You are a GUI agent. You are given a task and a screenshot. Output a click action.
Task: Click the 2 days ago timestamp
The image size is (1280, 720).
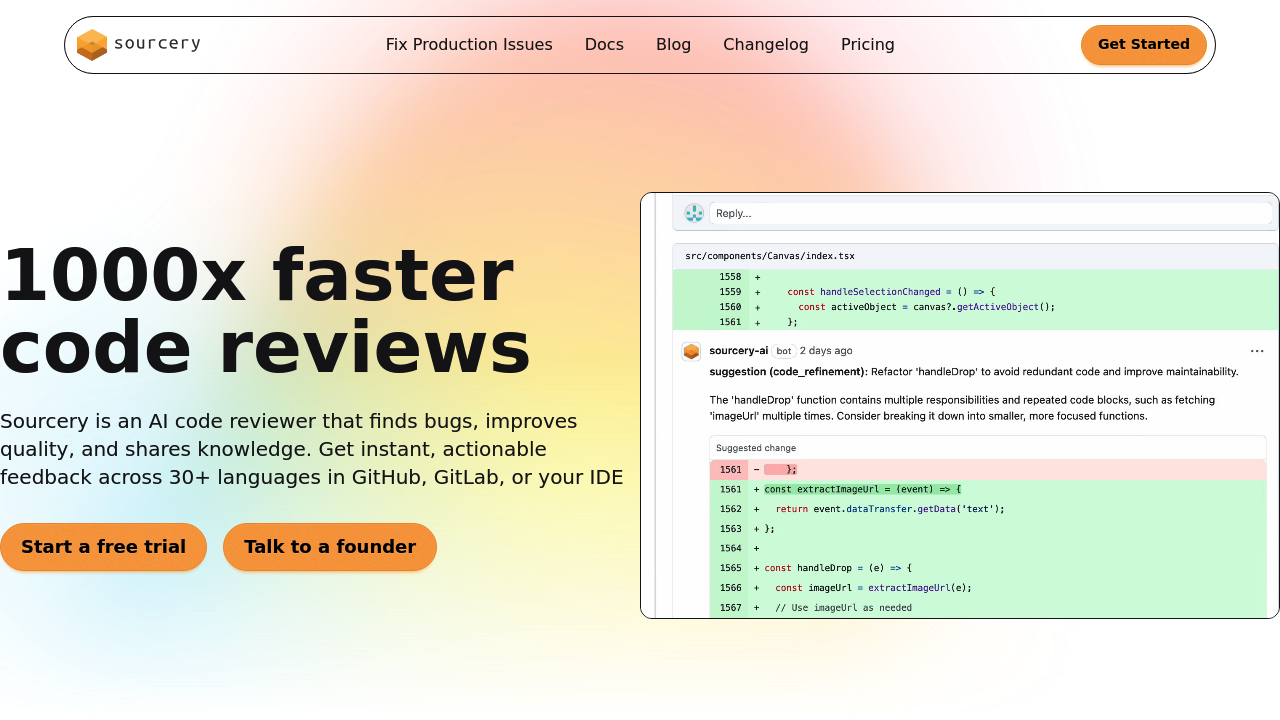click(826, 351)
